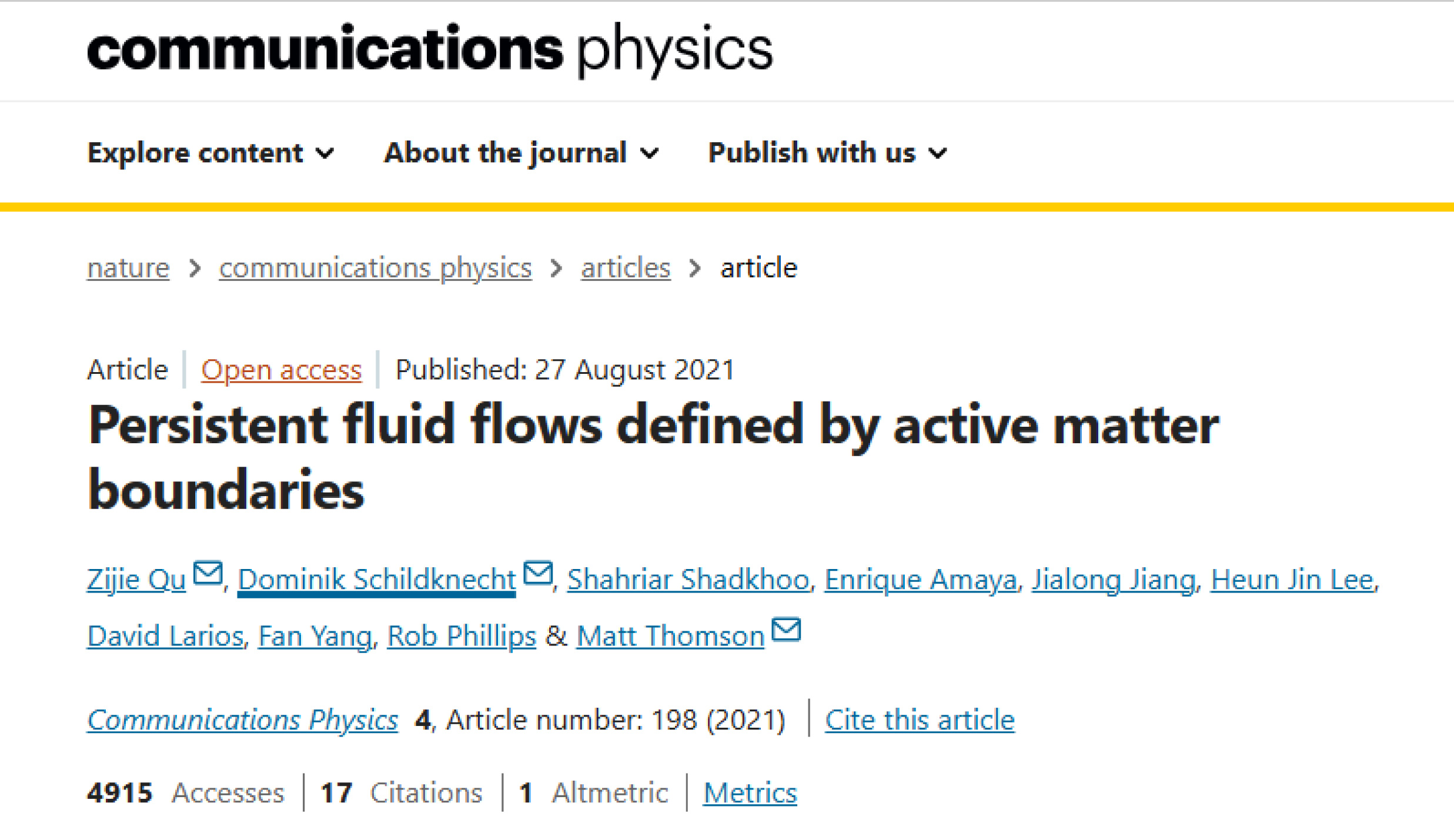Expand the Publish with us dropdown
1454x840 pixels.
[x=827, y=153]
